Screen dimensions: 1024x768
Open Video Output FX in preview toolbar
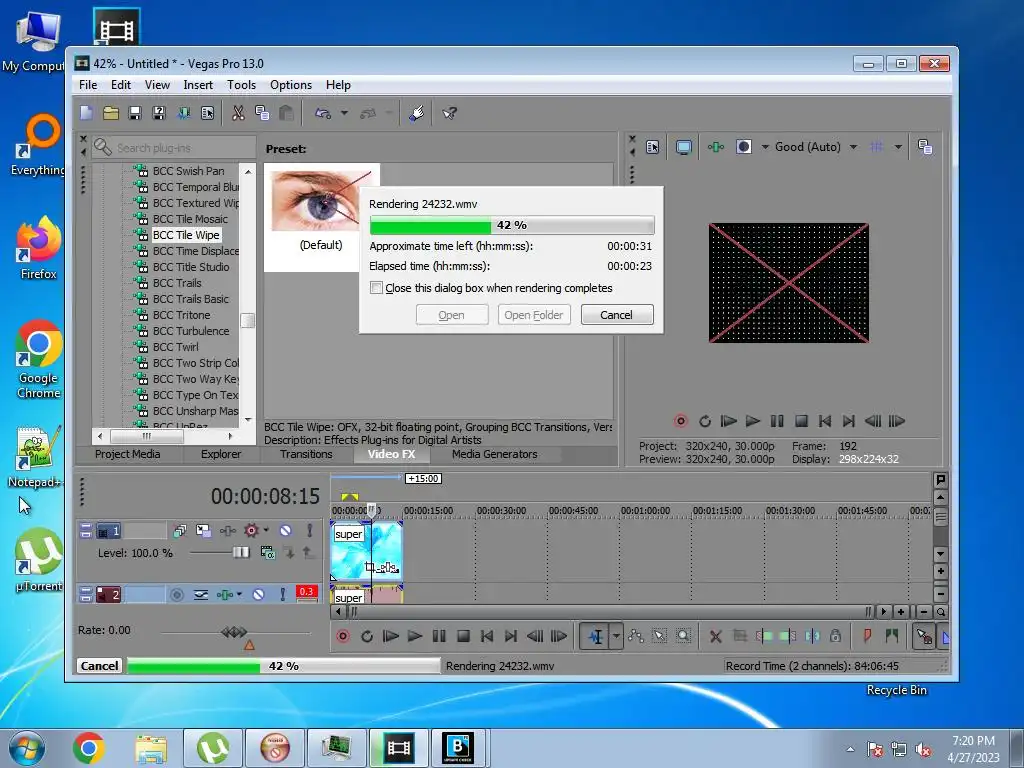(x=716, y=147)
